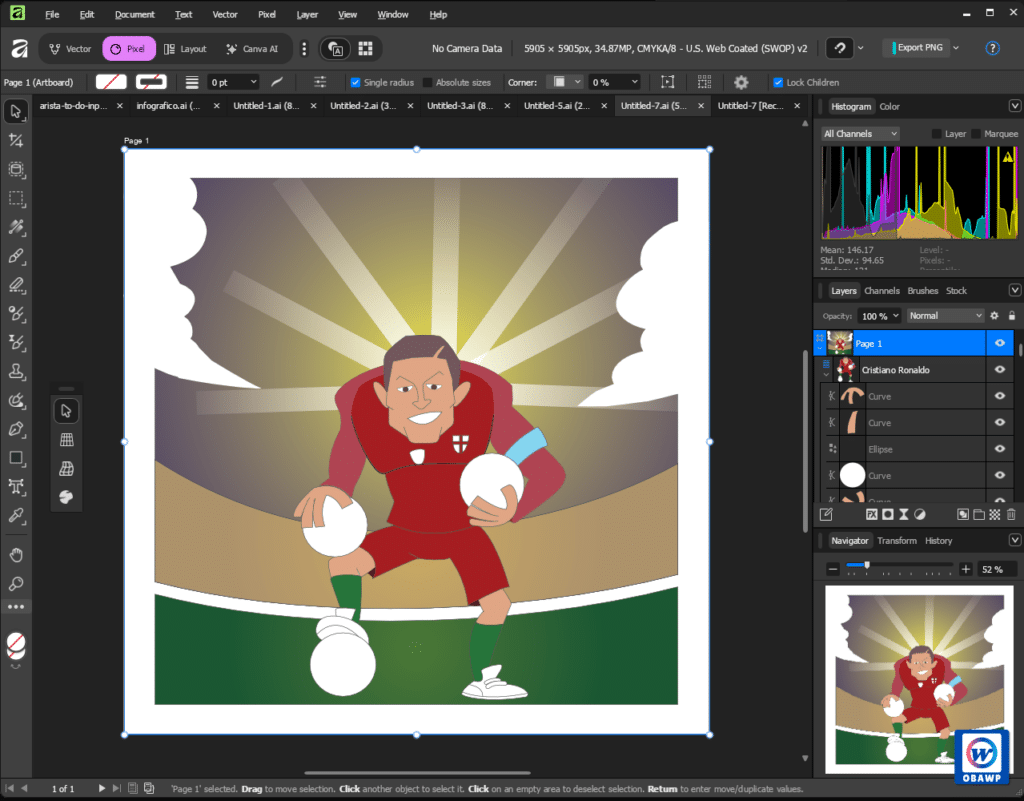Select the Erase Brush tool
The width and height of the screenshot is (1024, 801).
tap(16, 285)
